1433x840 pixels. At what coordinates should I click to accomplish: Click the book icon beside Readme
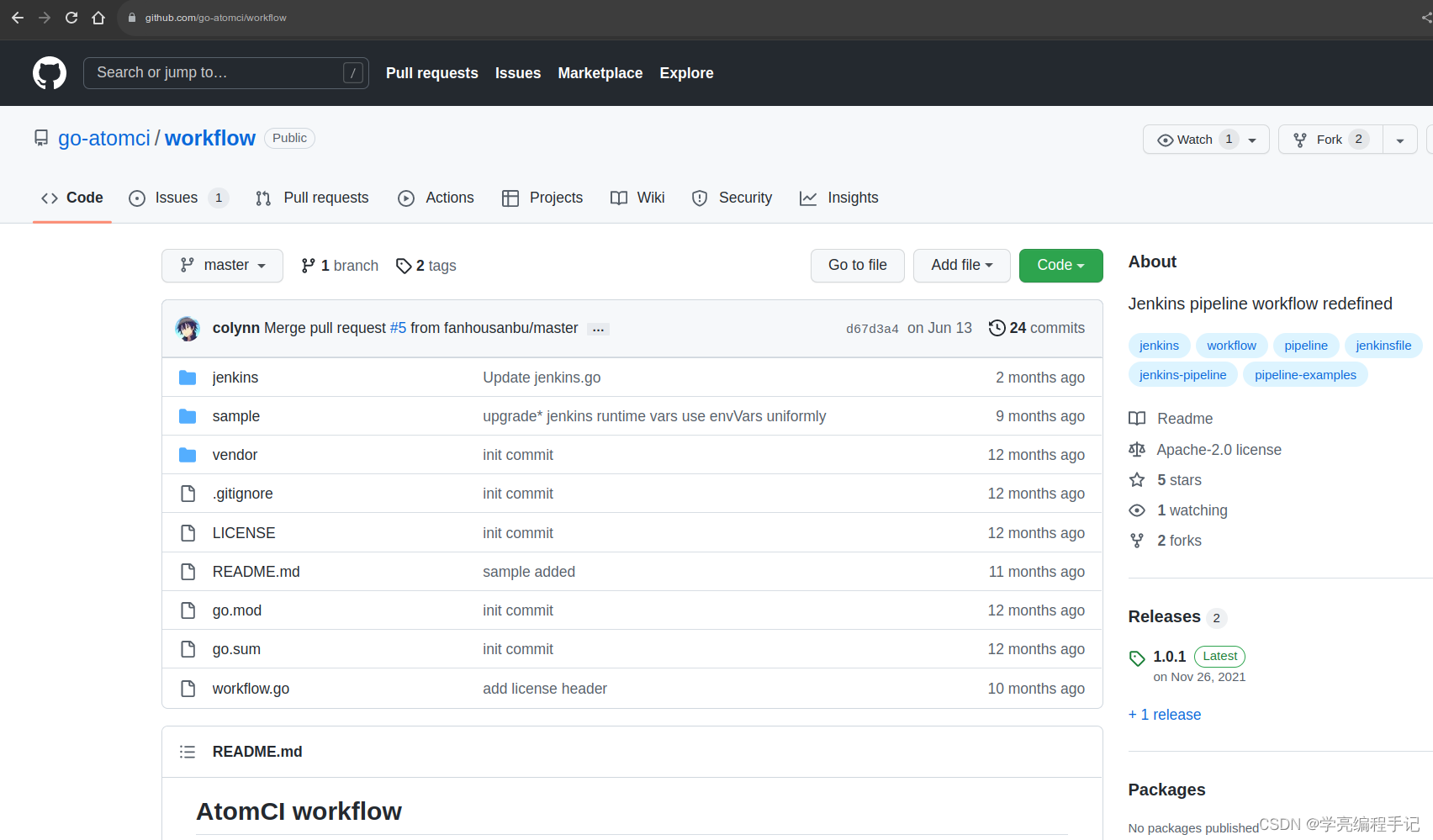click(1137, 419)
